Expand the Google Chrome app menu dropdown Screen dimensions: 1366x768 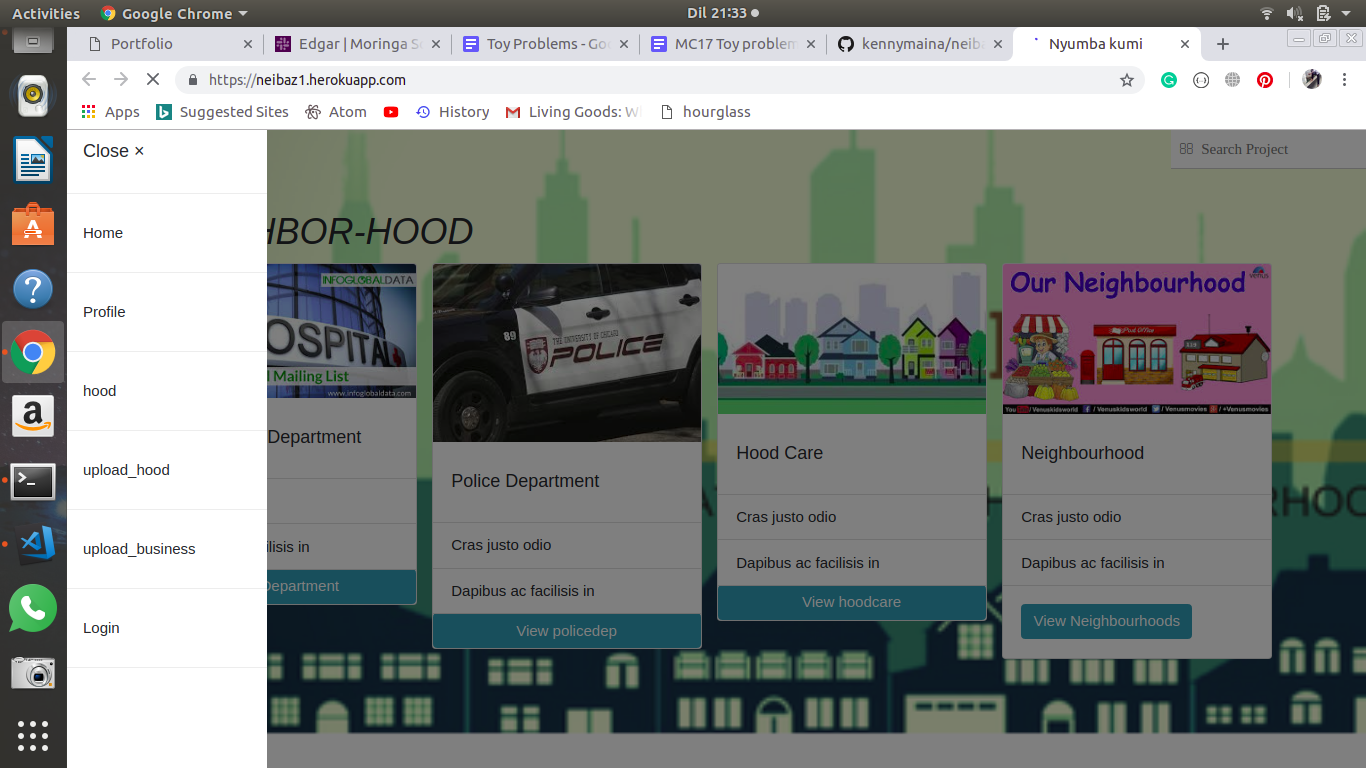click(x=176, y=14)
